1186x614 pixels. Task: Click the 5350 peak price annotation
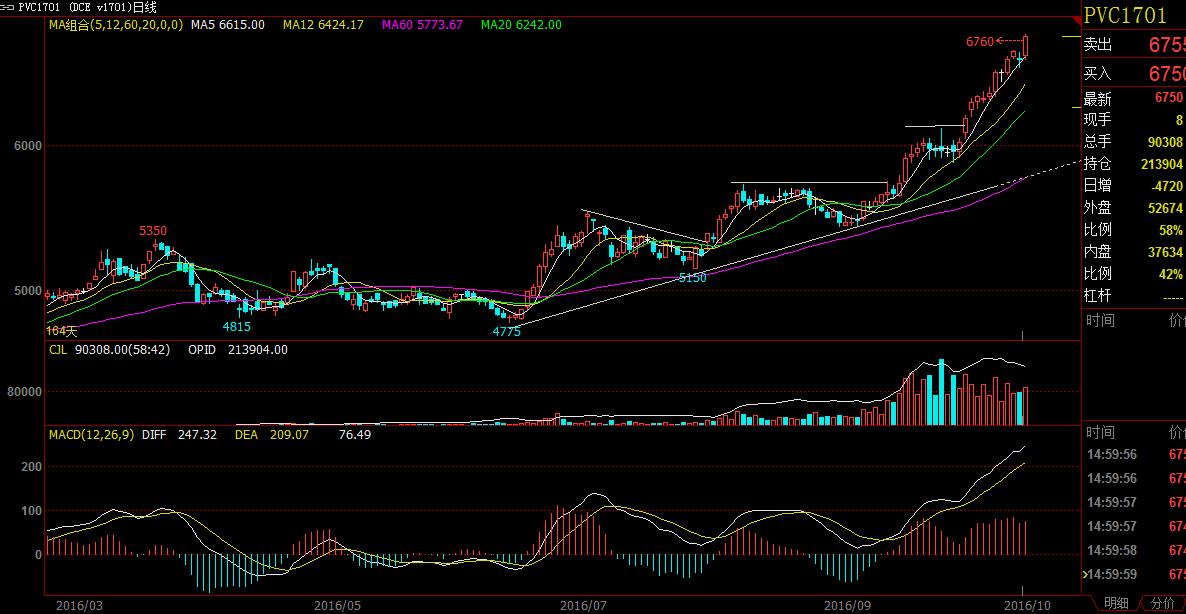(153, 231)
